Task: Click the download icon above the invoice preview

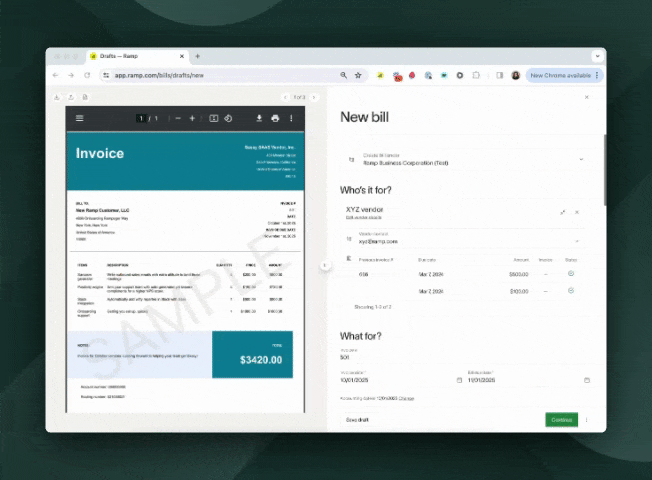Action: [57, 97]
